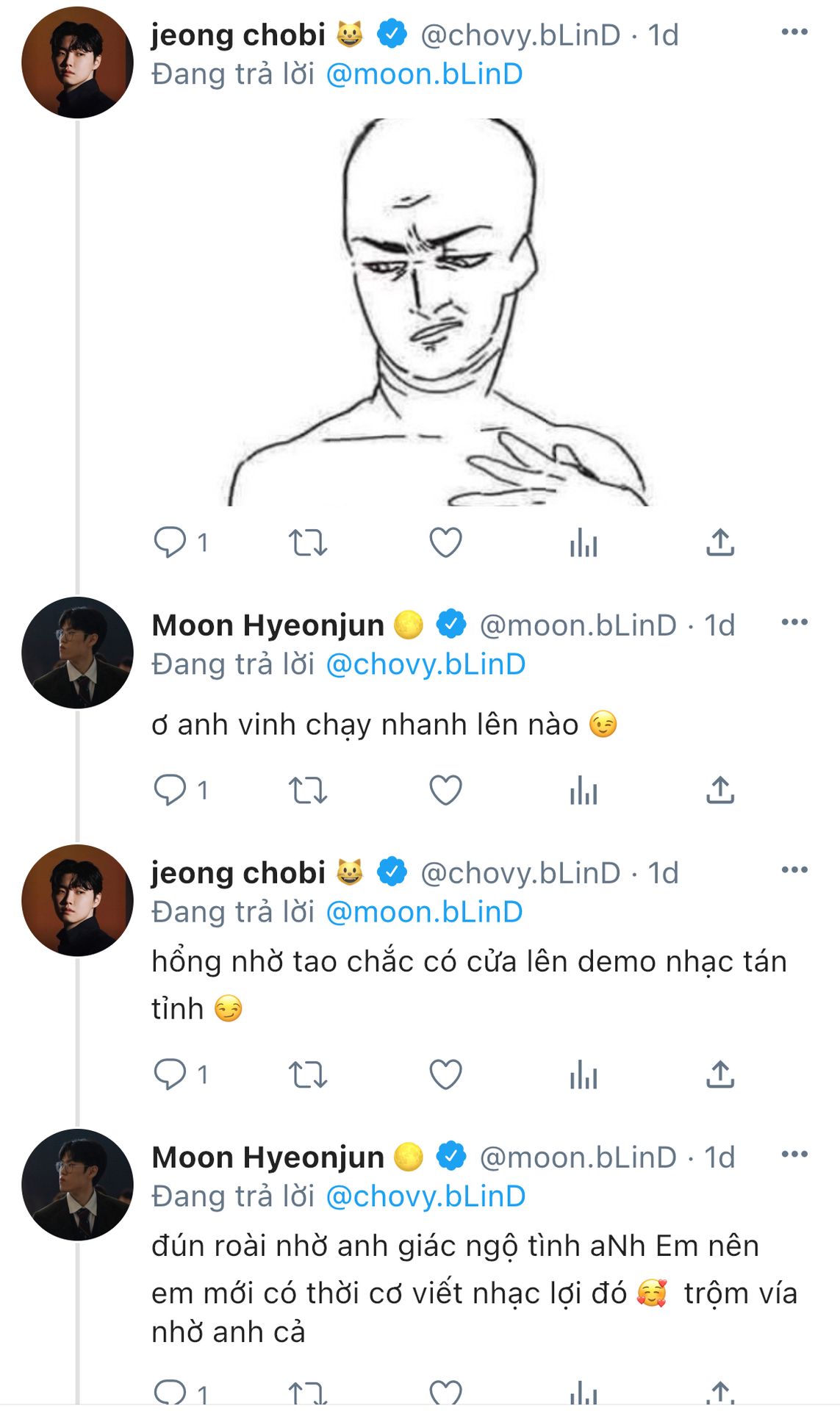Open more options on first jeong chobi tweet
Image resolution: width=840 pixels, height=1411 pixels.
click(x=794, y=32)
